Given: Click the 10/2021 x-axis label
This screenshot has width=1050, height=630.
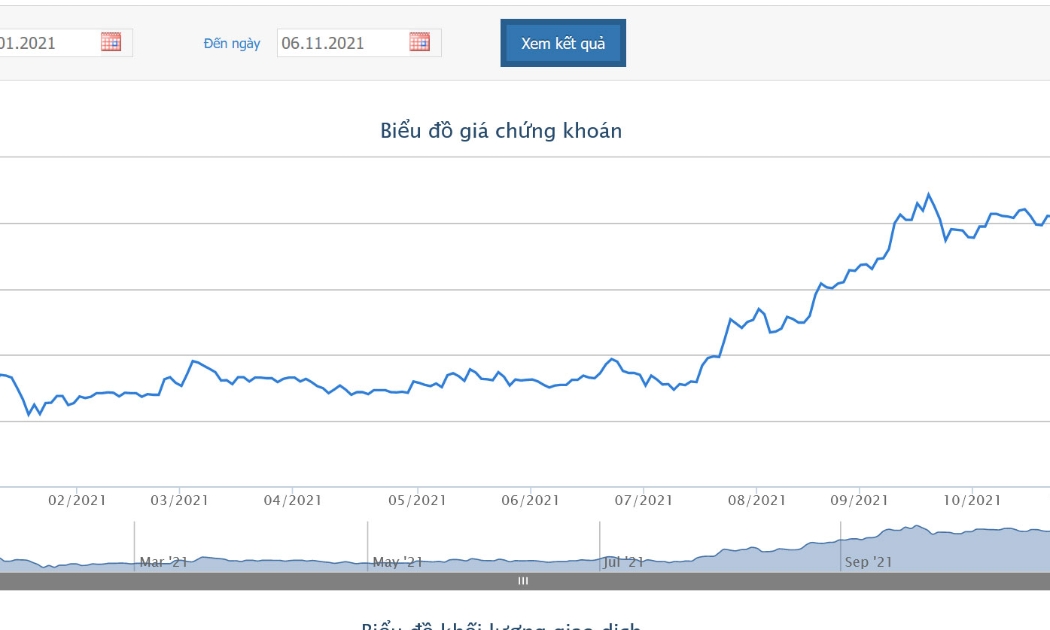Looking at the screenshot, I should point(972,500).
